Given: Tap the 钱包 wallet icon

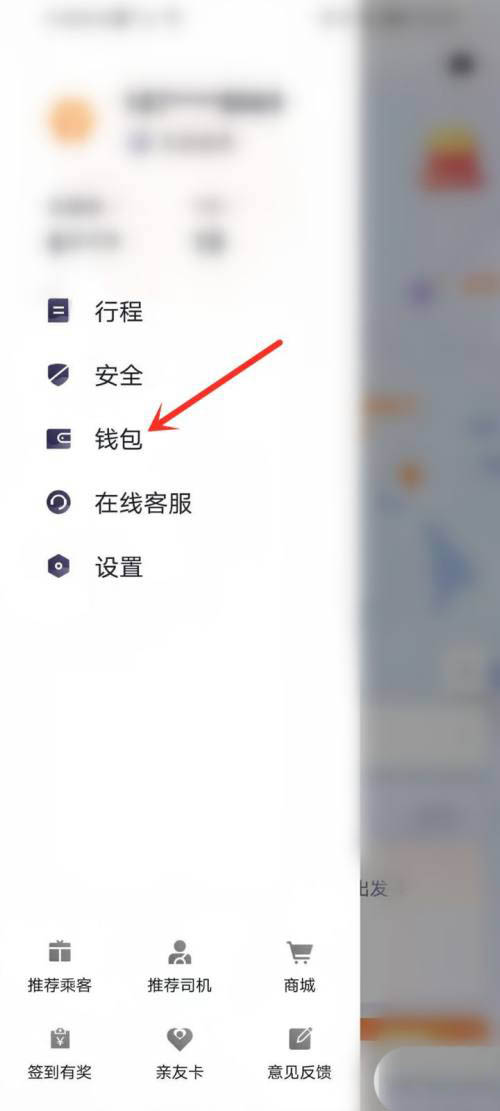Looking at the screenshot, I should pyautogui.click(x=58, y=439).
